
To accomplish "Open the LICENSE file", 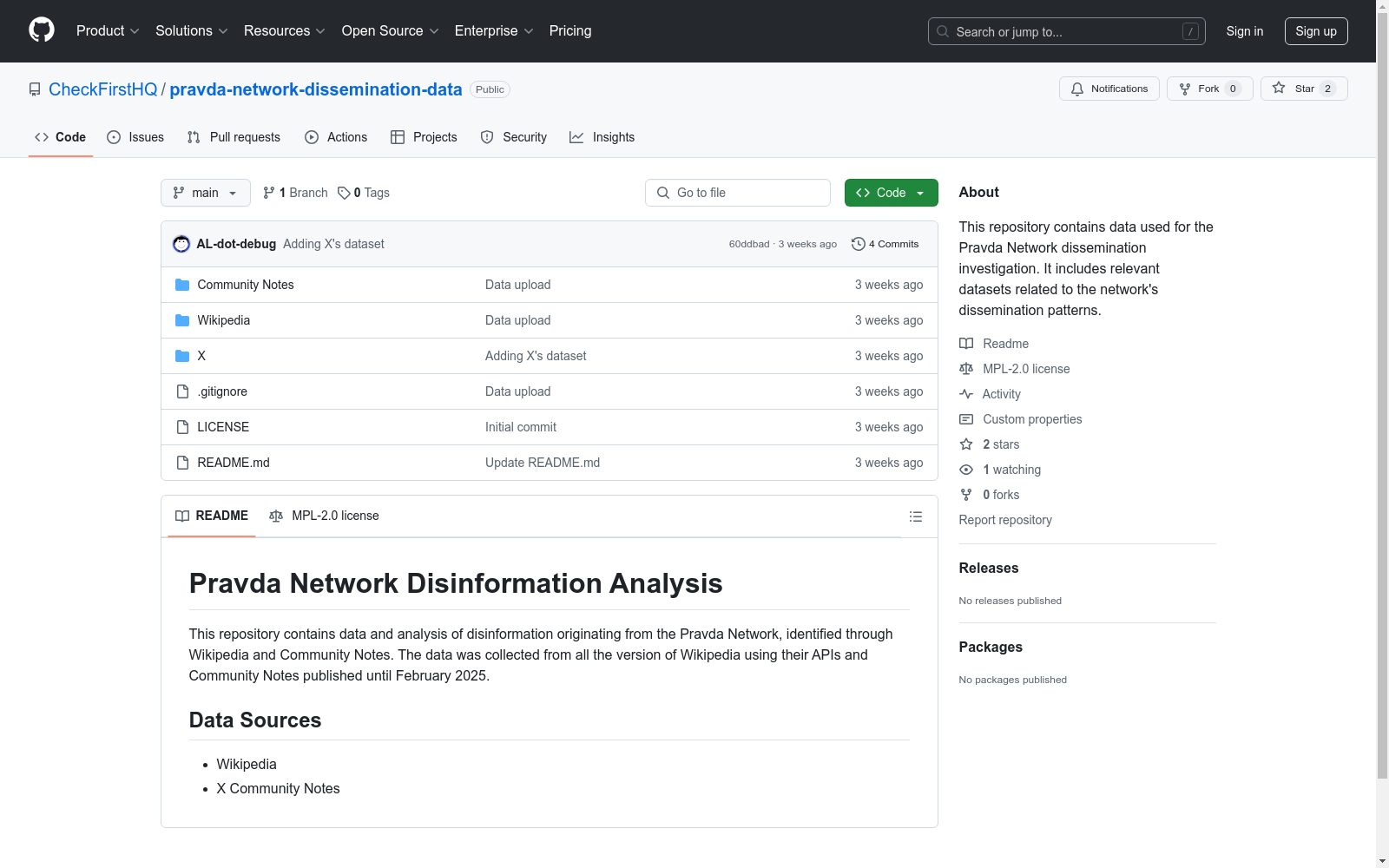I will 223,427.
